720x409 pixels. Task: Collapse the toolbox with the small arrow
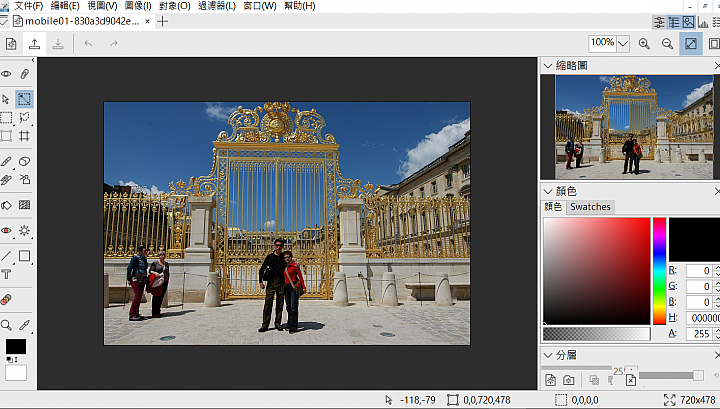33,60
